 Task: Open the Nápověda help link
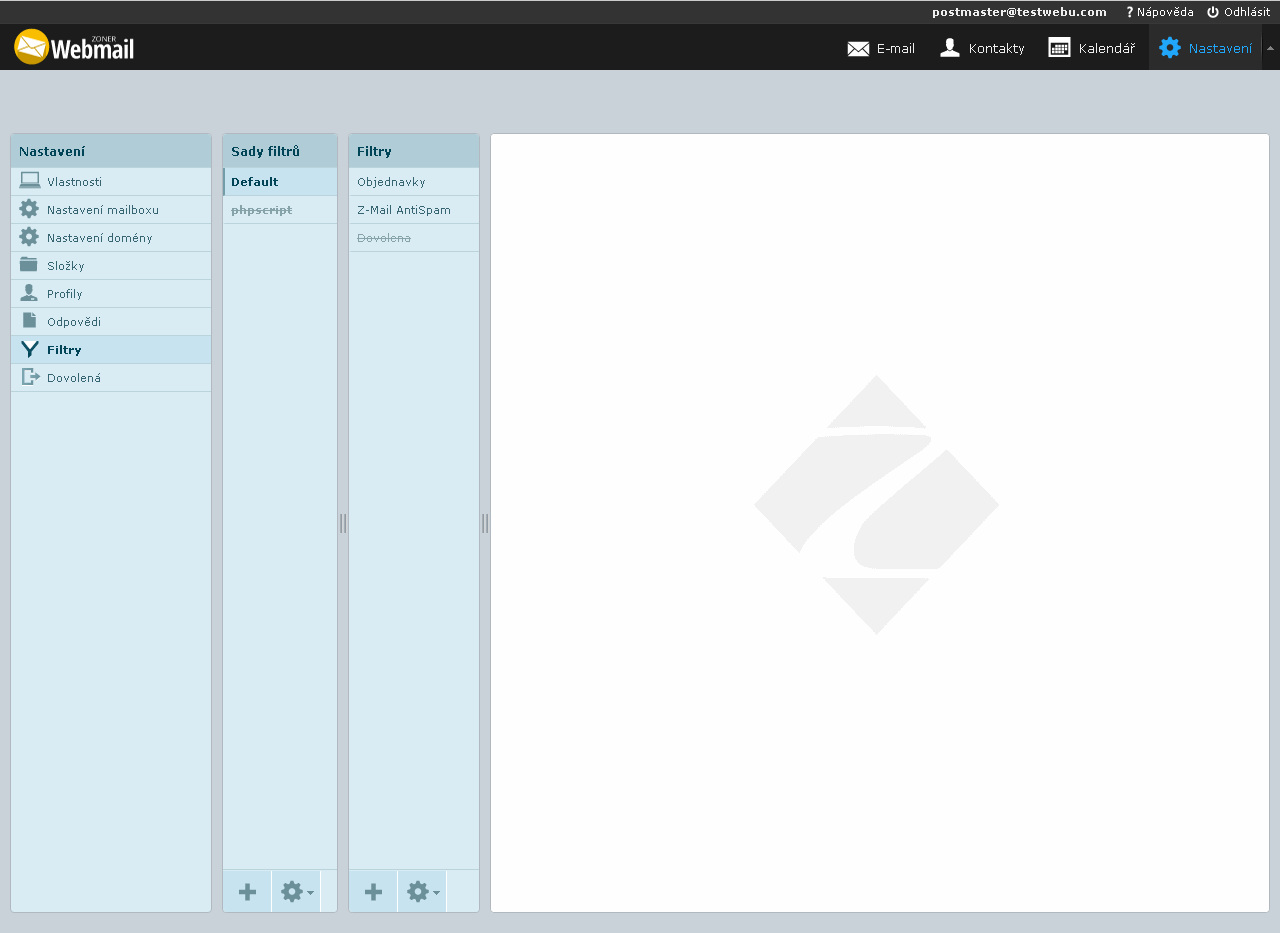click(1160, 12)
